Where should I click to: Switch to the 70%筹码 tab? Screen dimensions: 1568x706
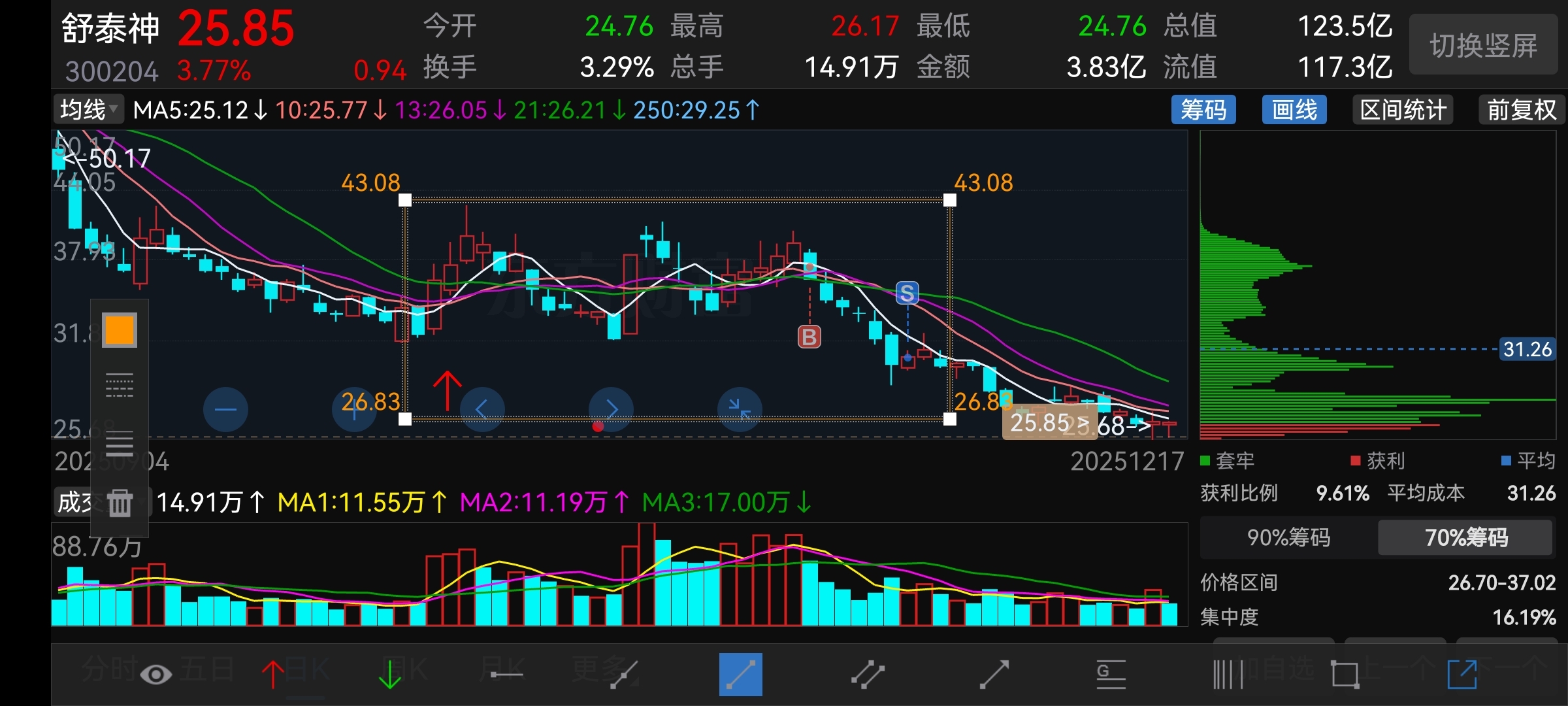(1465, 537)
